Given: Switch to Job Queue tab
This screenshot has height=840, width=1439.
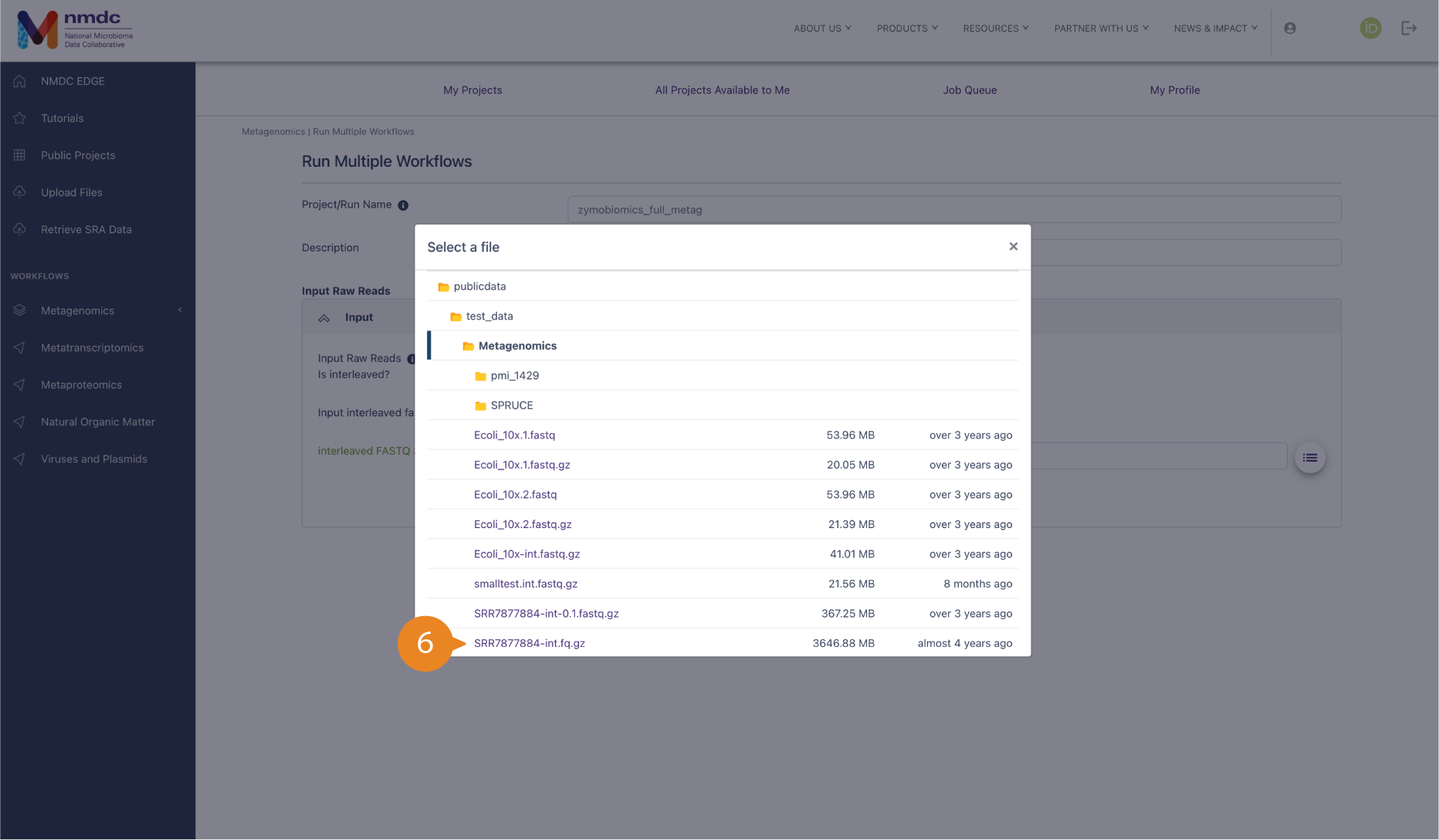Looking at the screenshot, I should coord(970,90).
